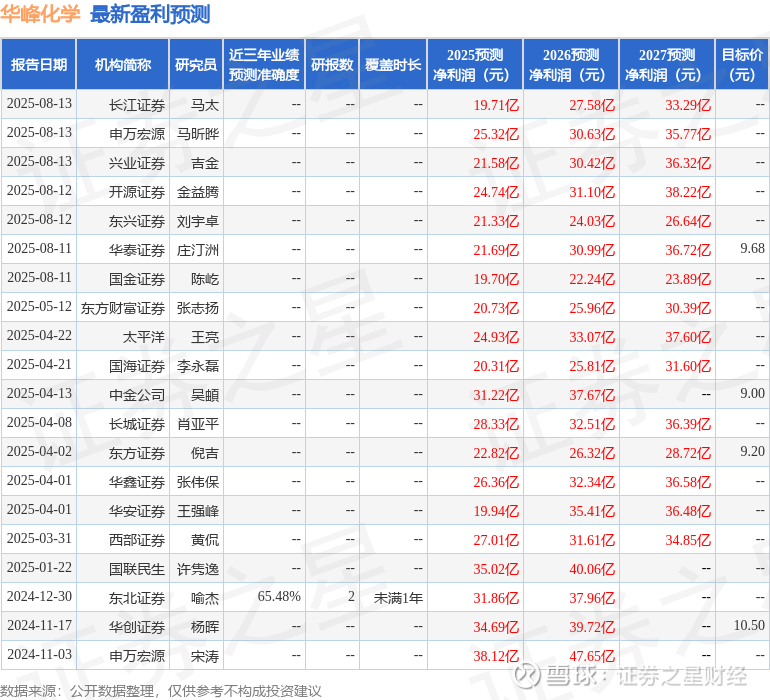Click the 研报数 column header
The image size is (770, 700).
pyautogui.click(x=332, y=64)
